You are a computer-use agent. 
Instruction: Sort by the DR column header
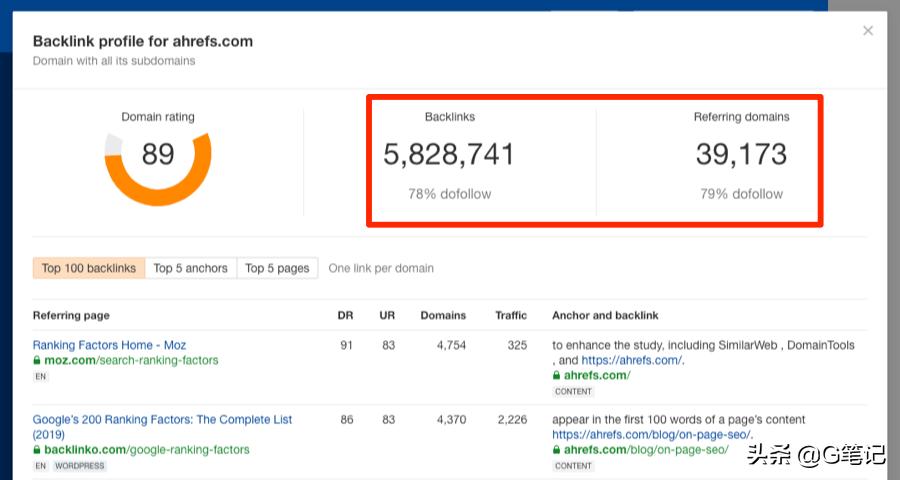[x=345, y=315]
